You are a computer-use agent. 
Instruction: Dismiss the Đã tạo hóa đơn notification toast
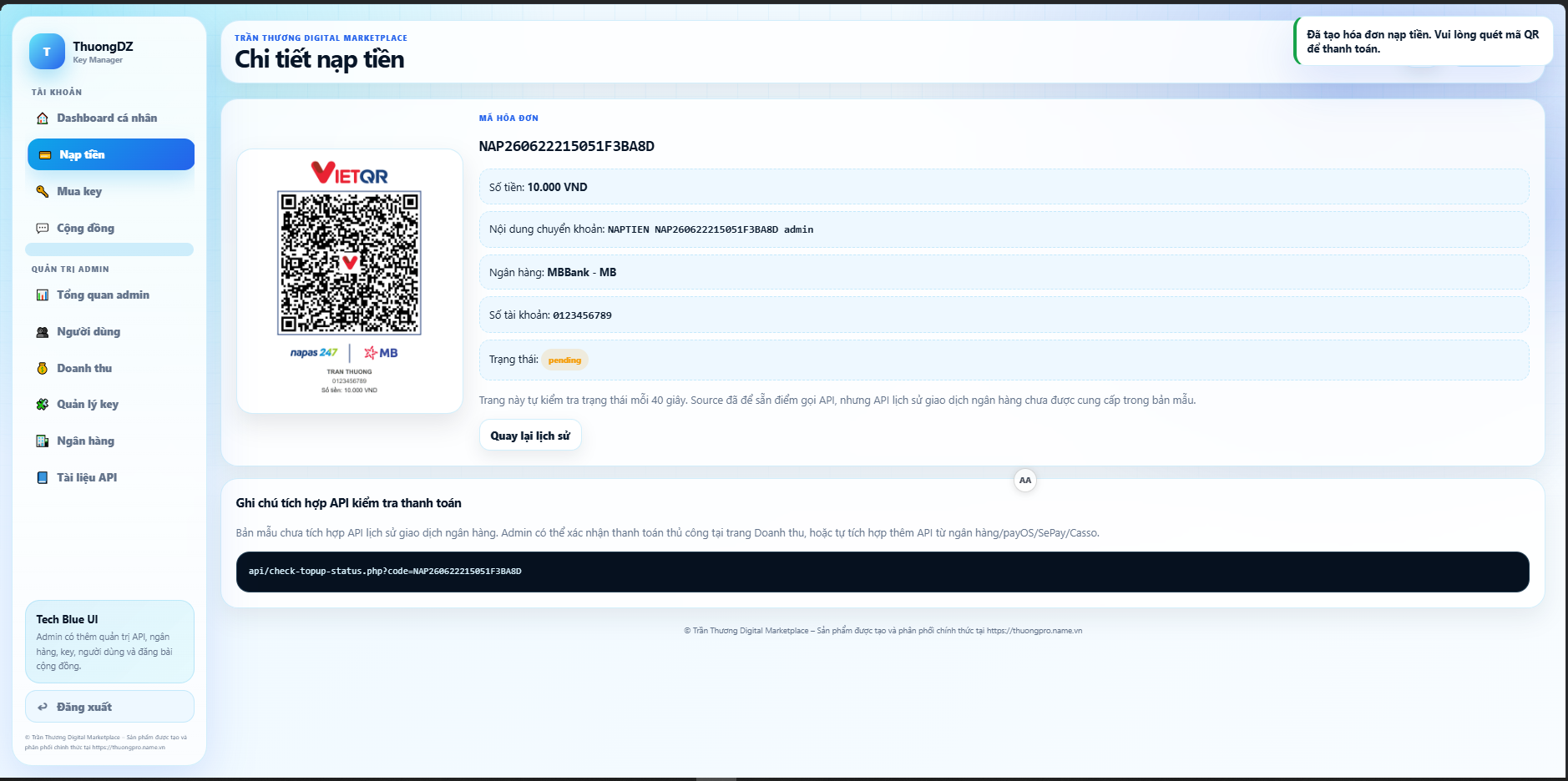pos(1424,42)
